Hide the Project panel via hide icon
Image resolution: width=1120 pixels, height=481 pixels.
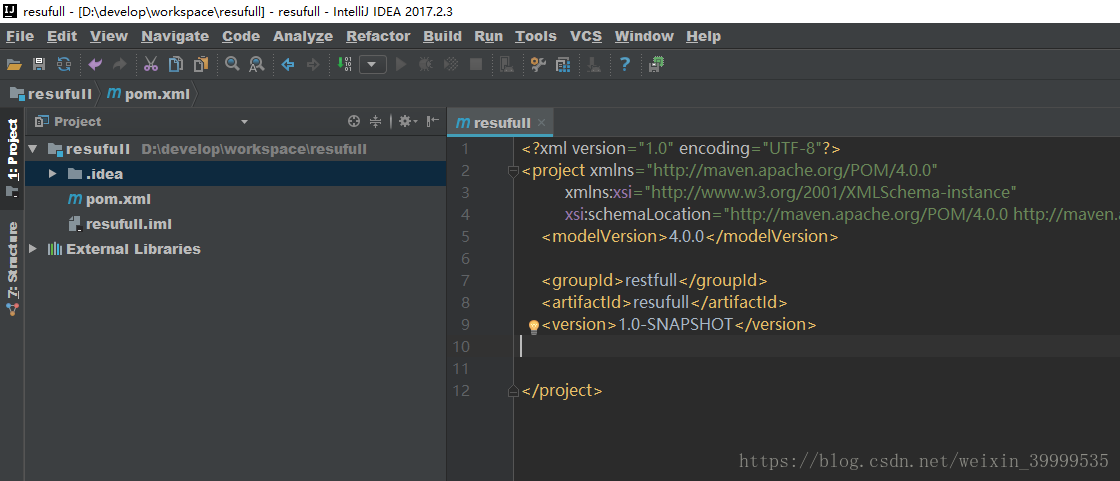432,122
